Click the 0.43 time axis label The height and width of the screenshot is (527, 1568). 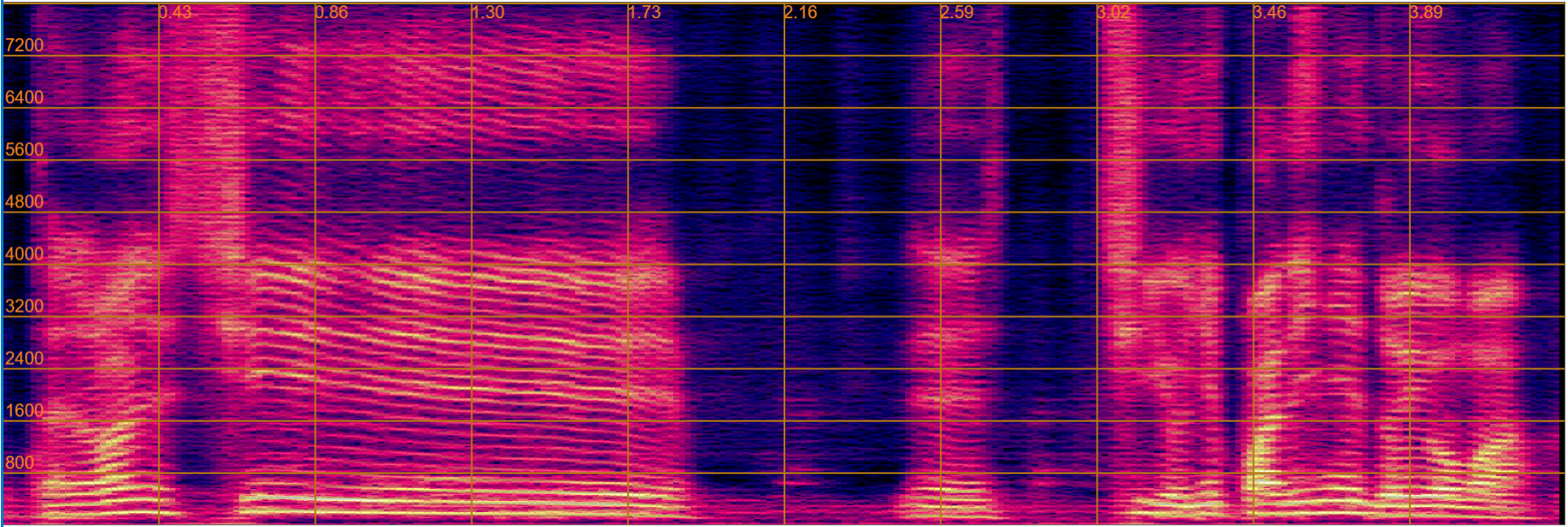175,12
